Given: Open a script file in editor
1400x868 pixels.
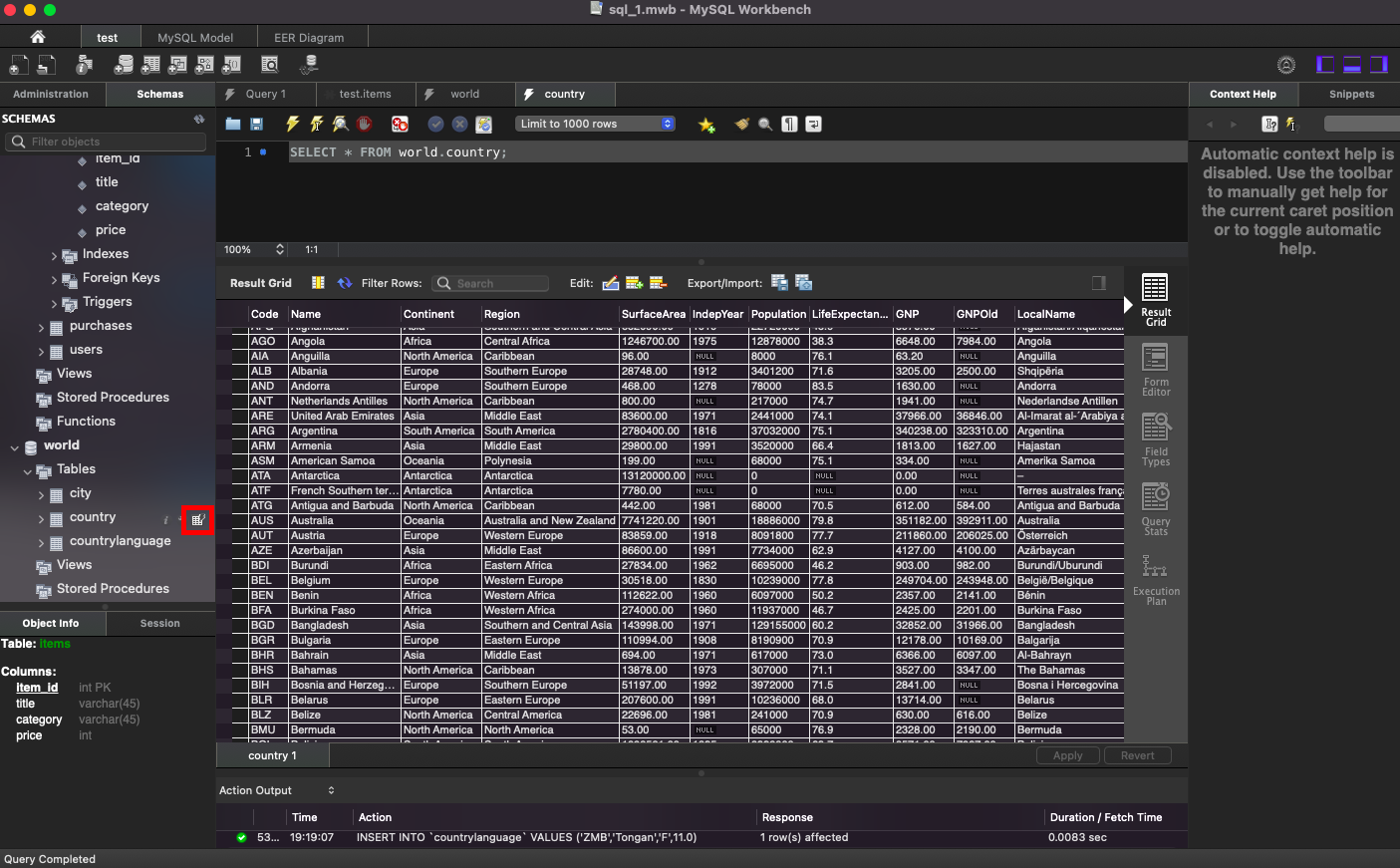Looking at the screenshot, I should [x=233, y=125].
